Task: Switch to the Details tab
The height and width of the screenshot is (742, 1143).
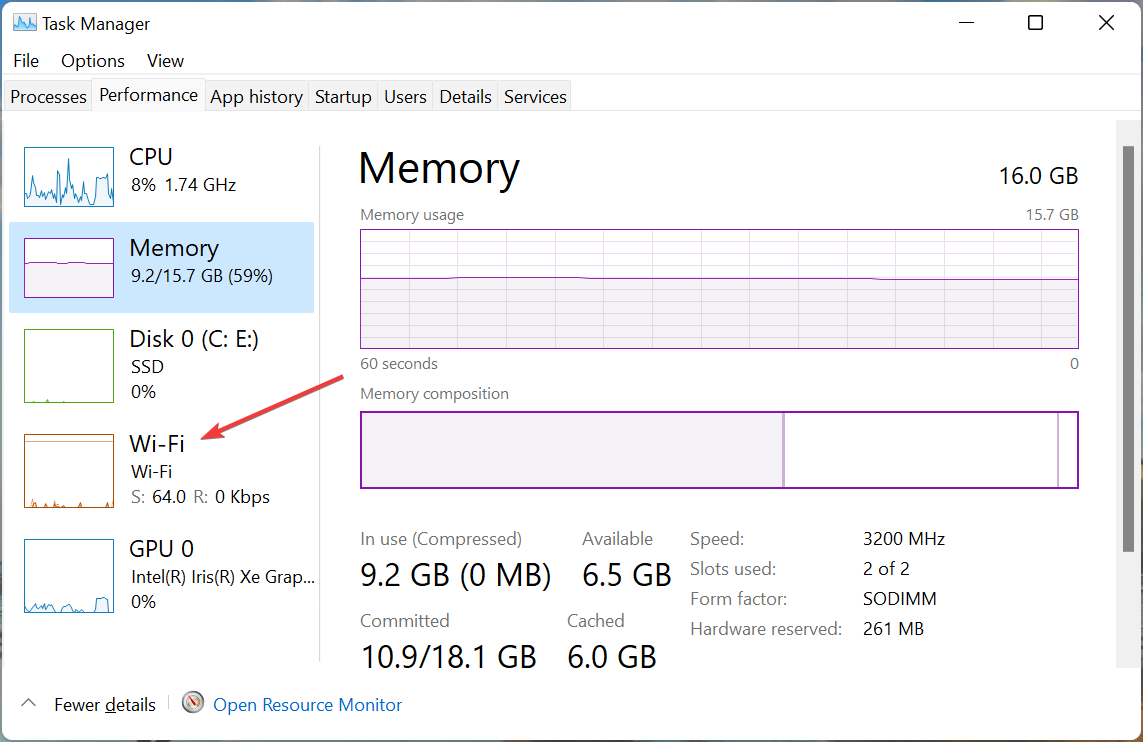Action: pyautogui.click(x=465, y=97)
